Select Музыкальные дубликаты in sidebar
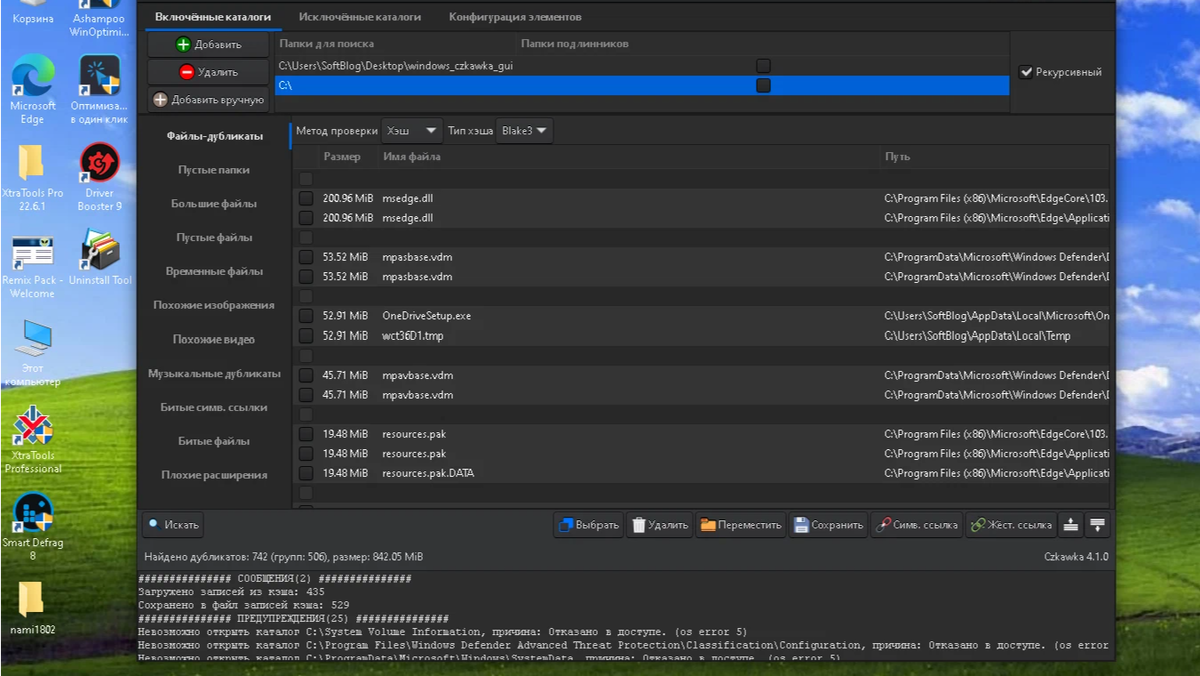Image resolution: width=1200 pixels, height=676 pixels. [x=214, y=374]
